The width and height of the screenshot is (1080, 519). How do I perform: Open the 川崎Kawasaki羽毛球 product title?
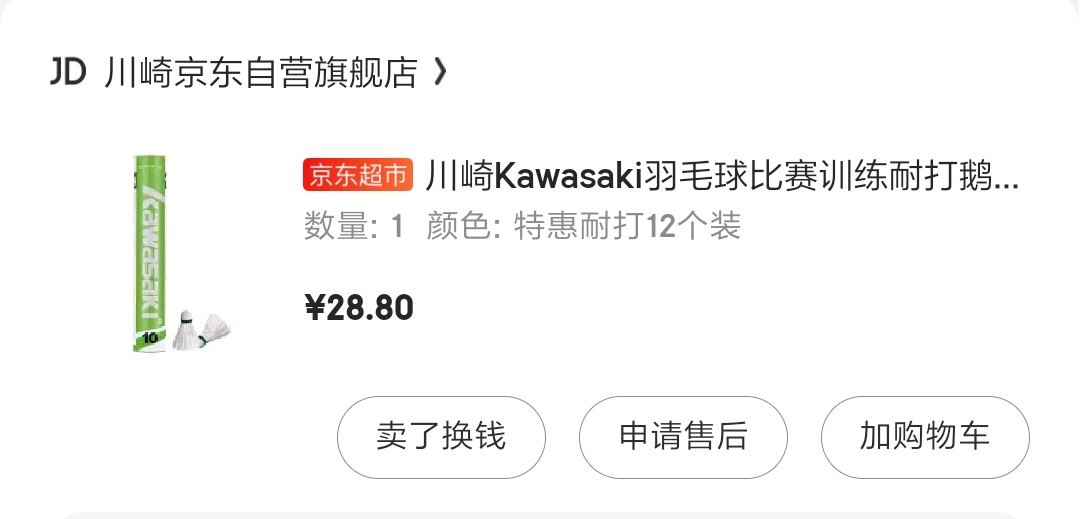722,176
